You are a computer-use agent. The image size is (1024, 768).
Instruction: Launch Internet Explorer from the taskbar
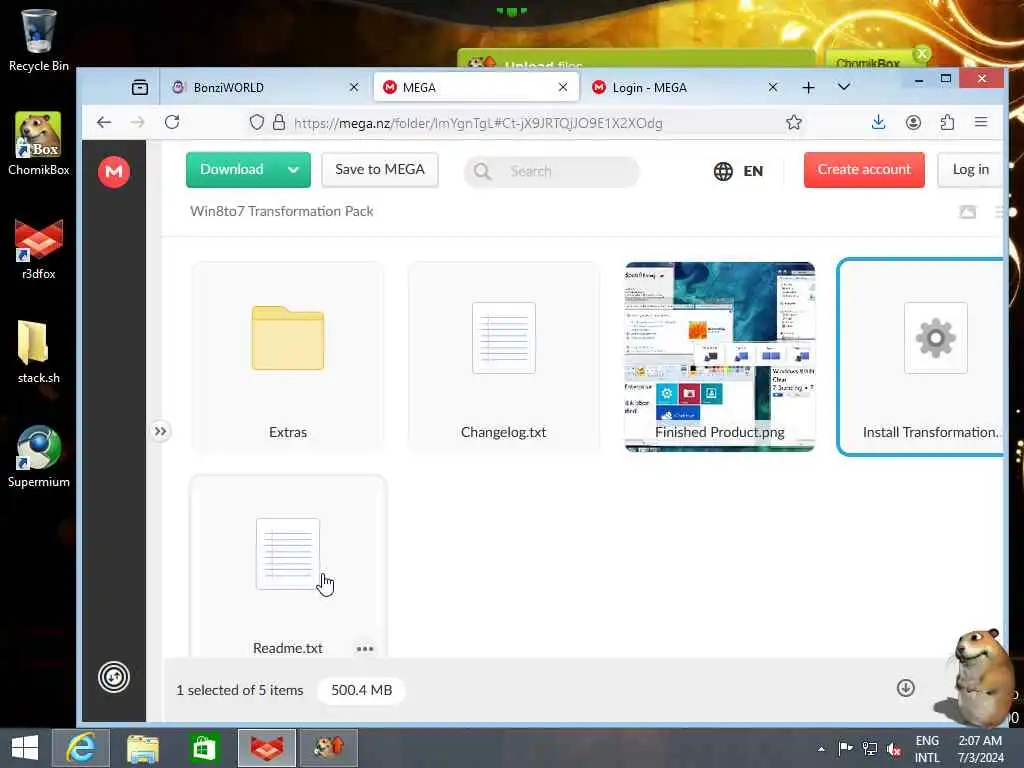[81, 748]
